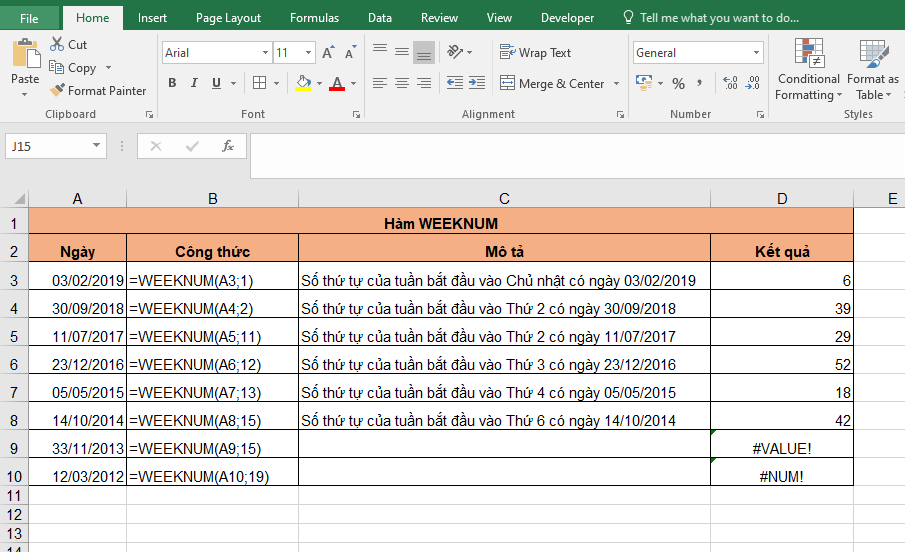Image resolution: width=905 pixels, height=552 pixels.
Task: Select the Format Painter brush
Action: click(x=58, y=90)
